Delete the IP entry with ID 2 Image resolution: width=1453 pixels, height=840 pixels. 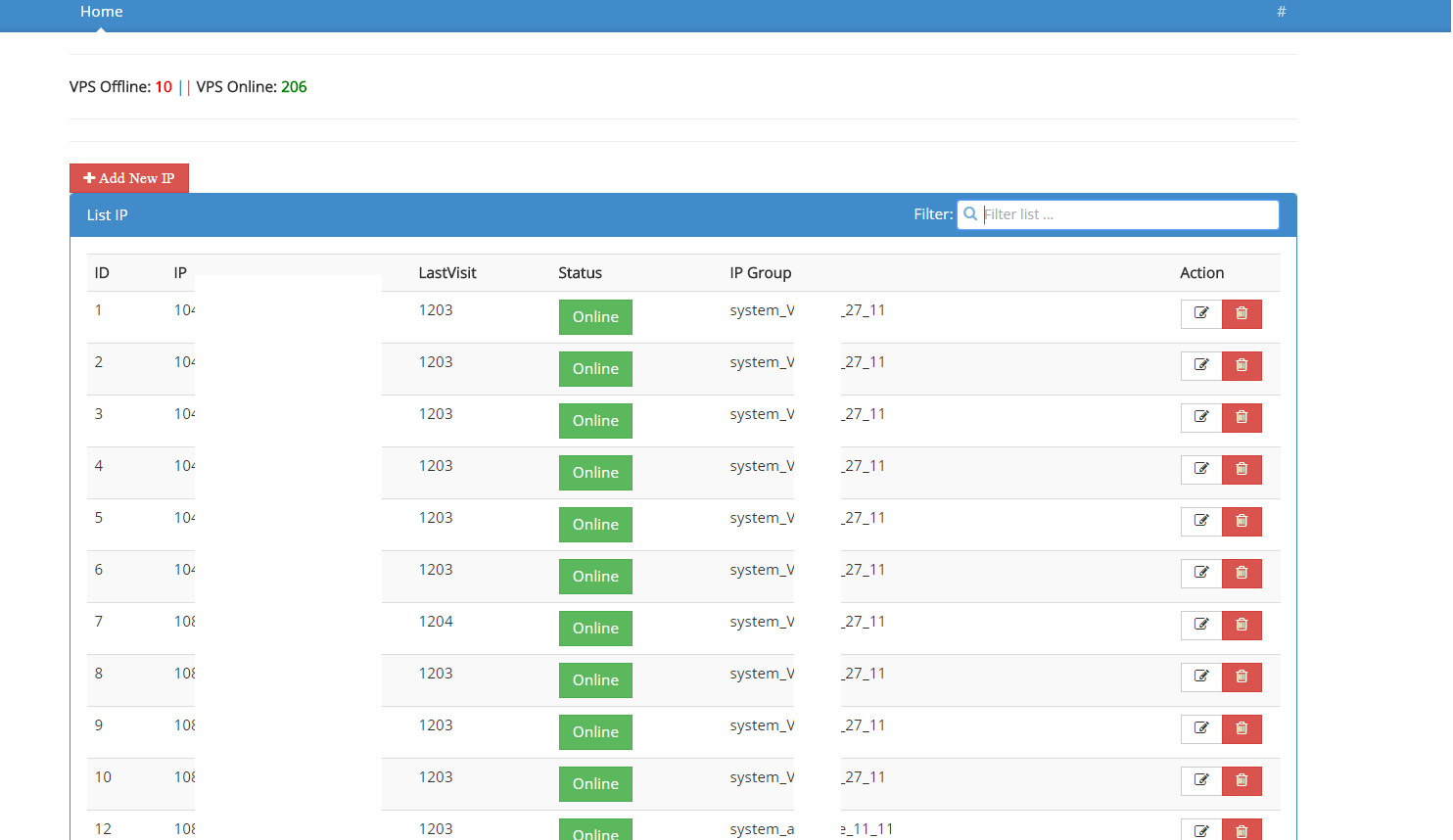click(1242, 366)
